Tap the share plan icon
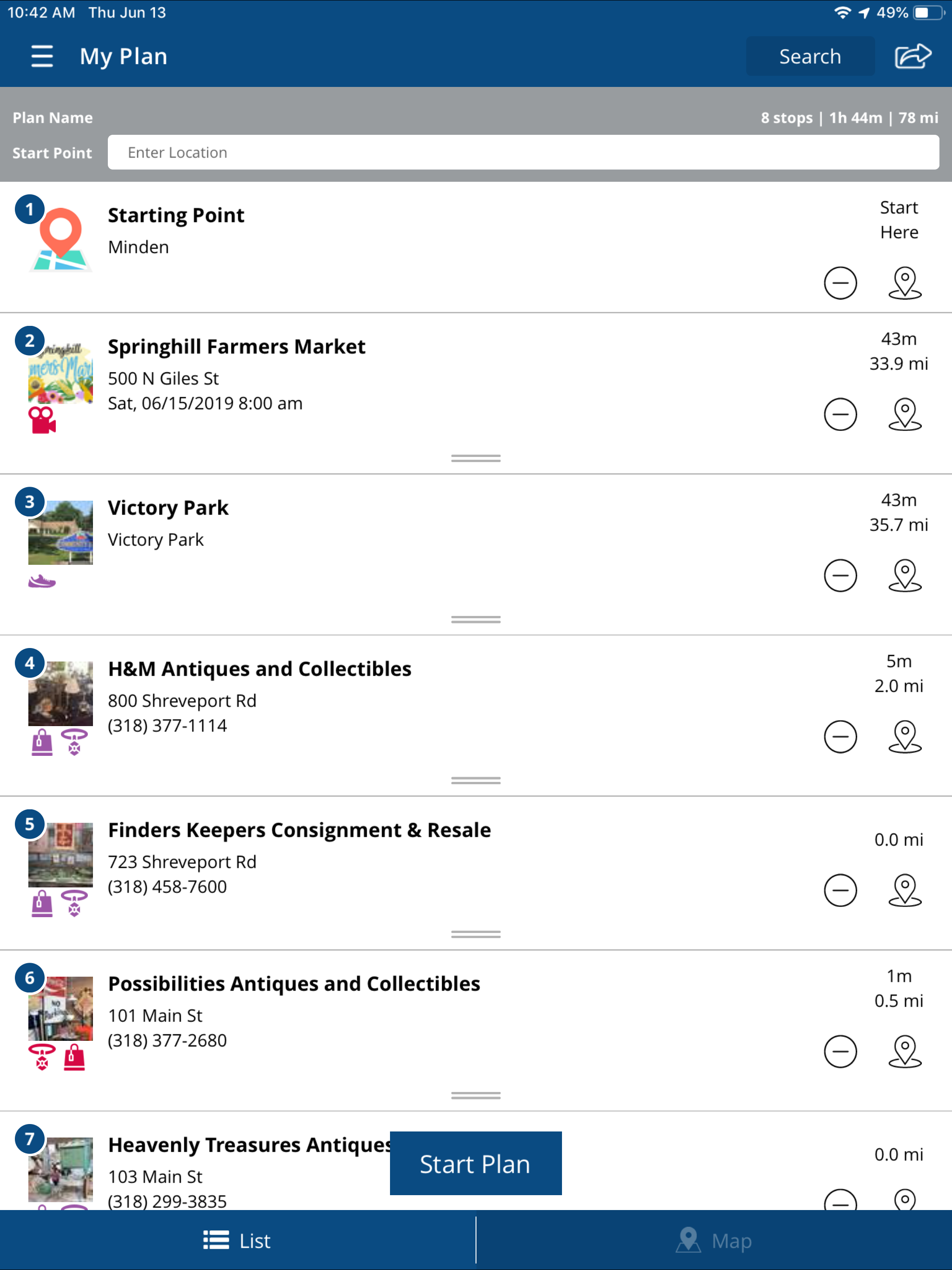 [x=912, y=56]
